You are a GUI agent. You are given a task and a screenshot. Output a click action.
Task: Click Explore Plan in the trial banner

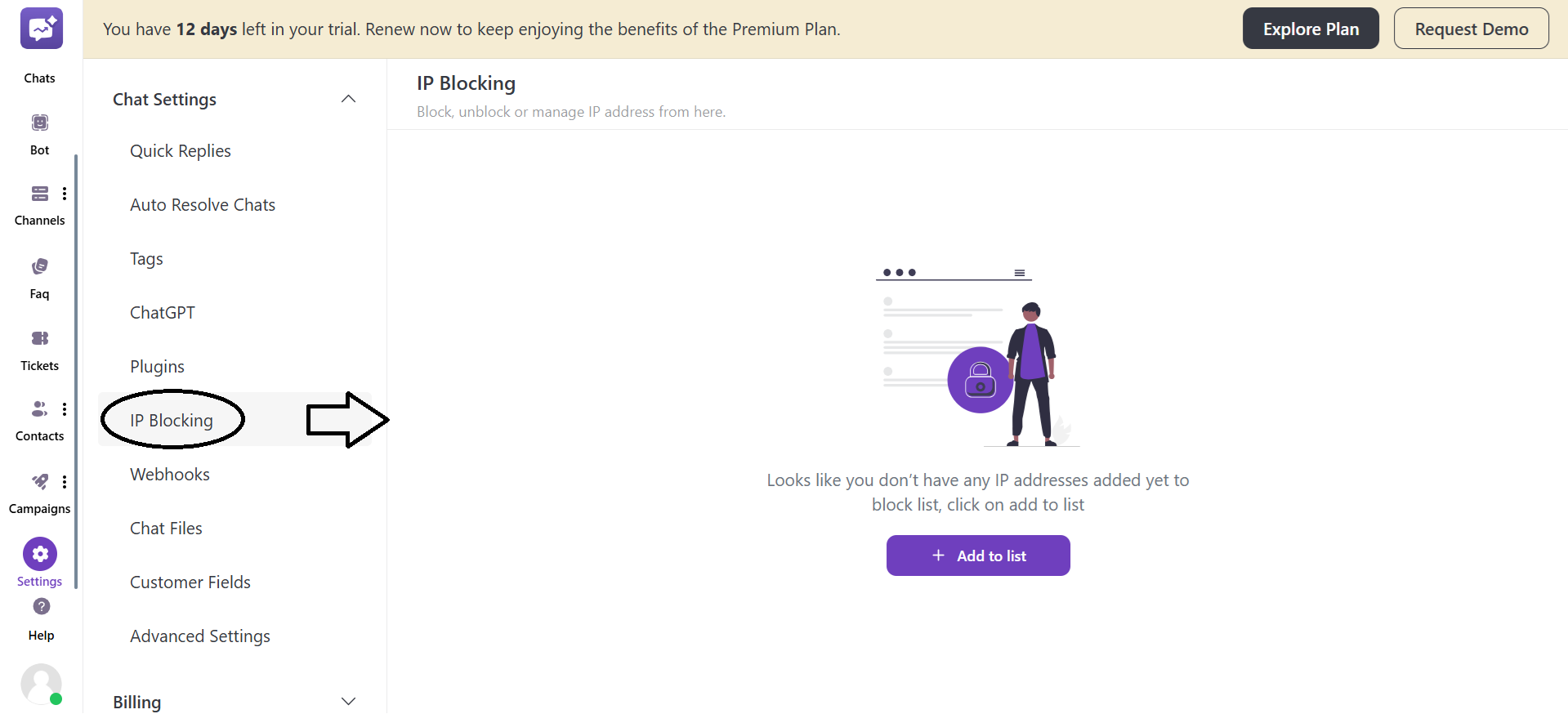click(1310, 28)
